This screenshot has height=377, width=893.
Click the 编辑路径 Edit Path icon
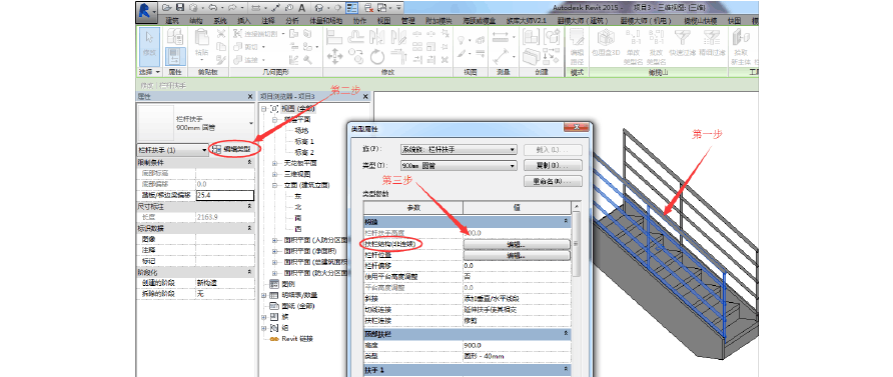pyautogui.click(x=576, y=47)
